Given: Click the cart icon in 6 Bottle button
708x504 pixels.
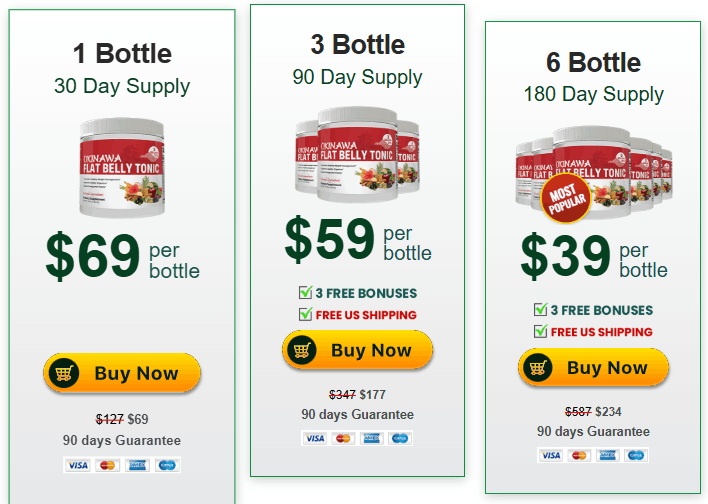Looking at the screenshot, I should point(537,368).
